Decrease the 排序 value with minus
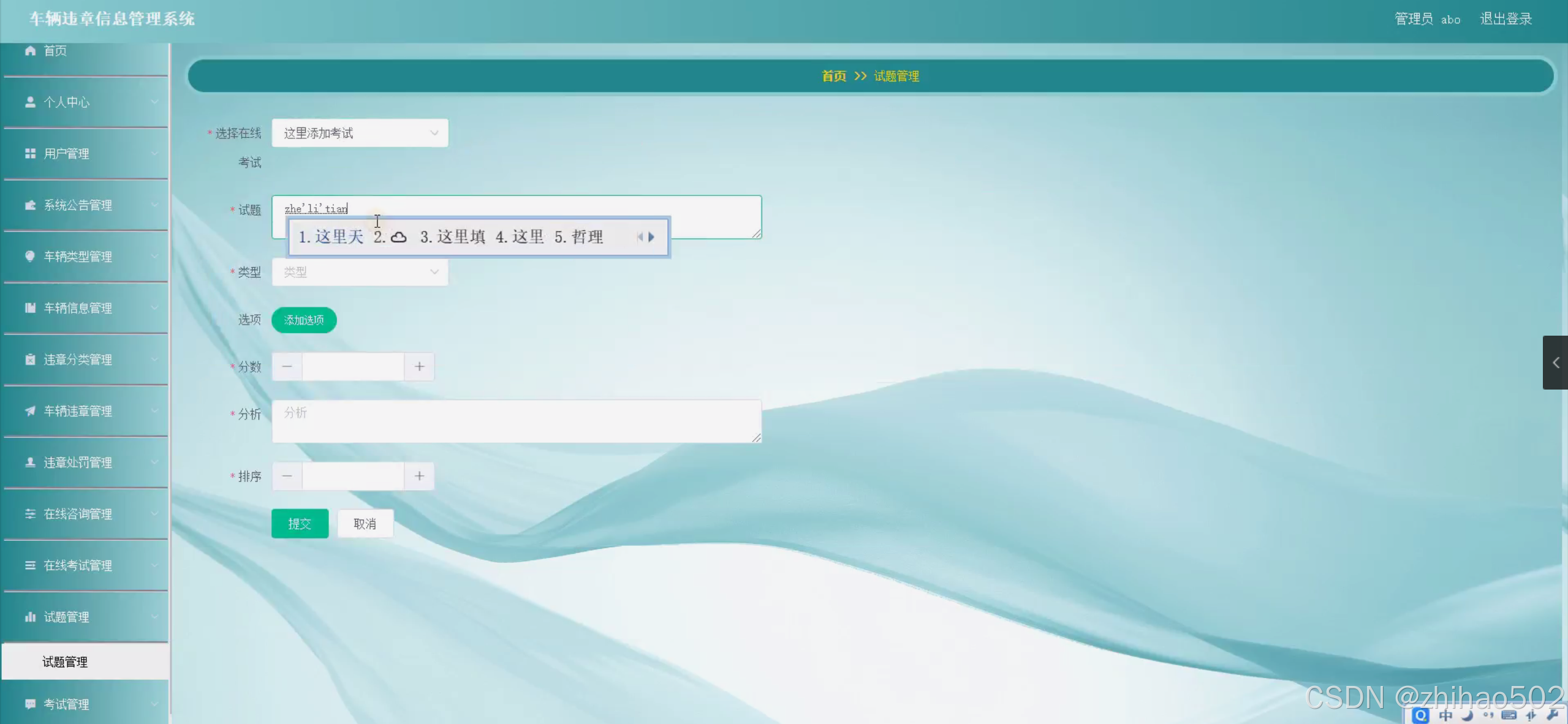Image resolution: width=1568 pixels, height=724 pixels. 287,476
